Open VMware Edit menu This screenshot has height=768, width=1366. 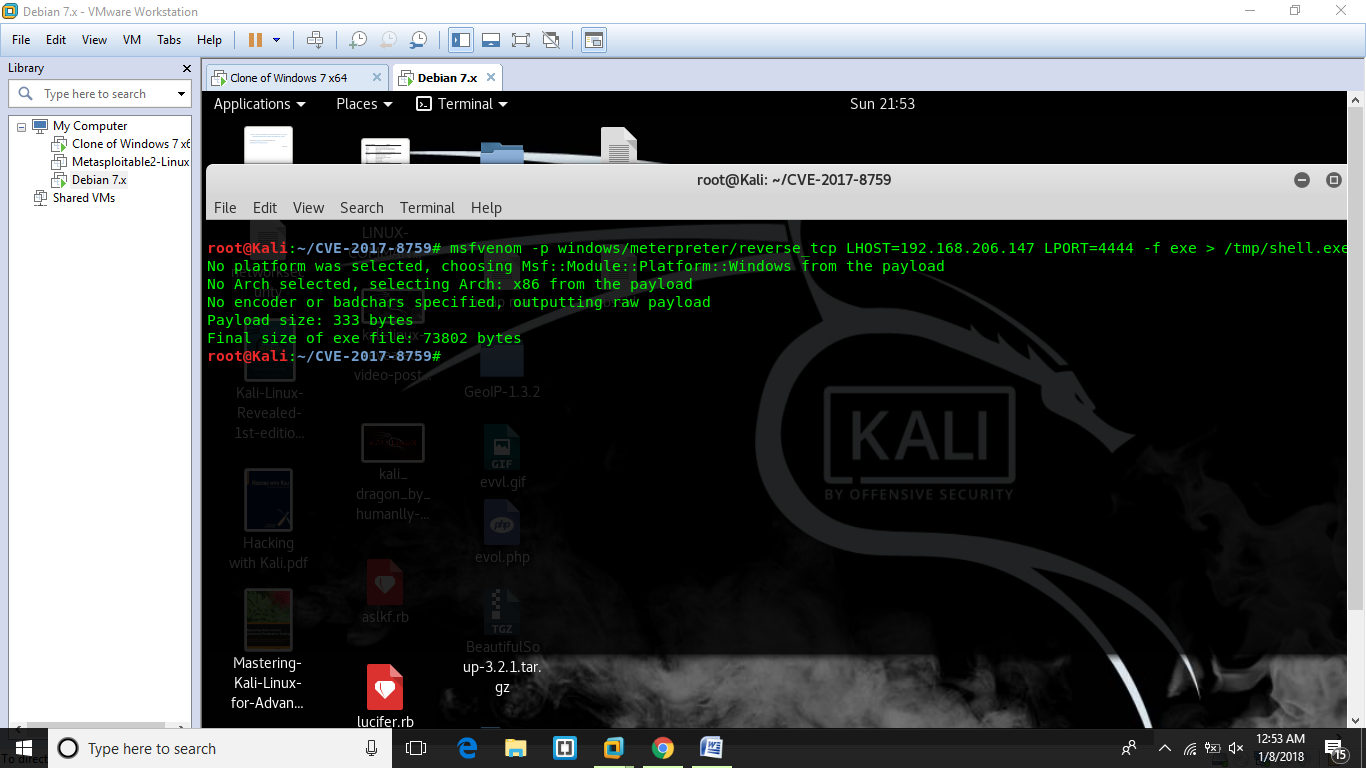point(56,40)
